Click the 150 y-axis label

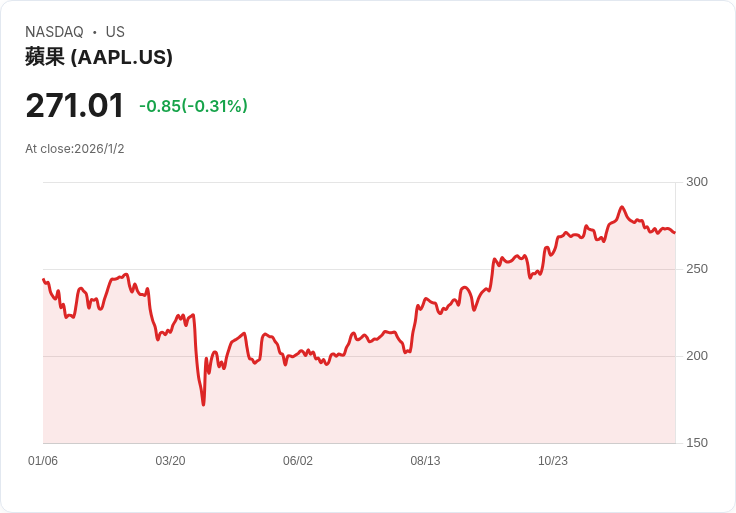[x=696, y=443]
